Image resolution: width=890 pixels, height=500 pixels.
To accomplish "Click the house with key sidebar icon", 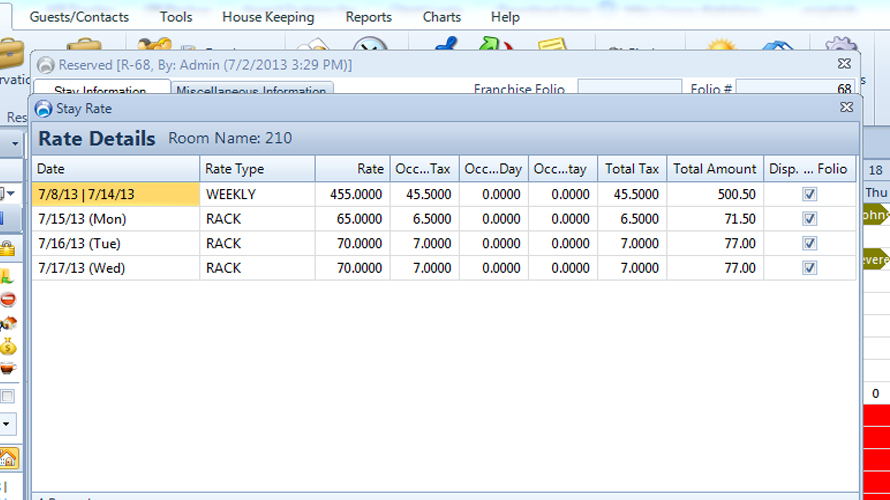I will (x=8, y=323).
